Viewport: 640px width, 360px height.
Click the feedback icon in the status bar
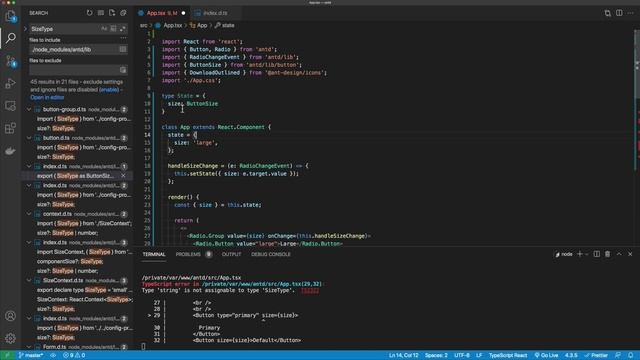pos(618,355)
